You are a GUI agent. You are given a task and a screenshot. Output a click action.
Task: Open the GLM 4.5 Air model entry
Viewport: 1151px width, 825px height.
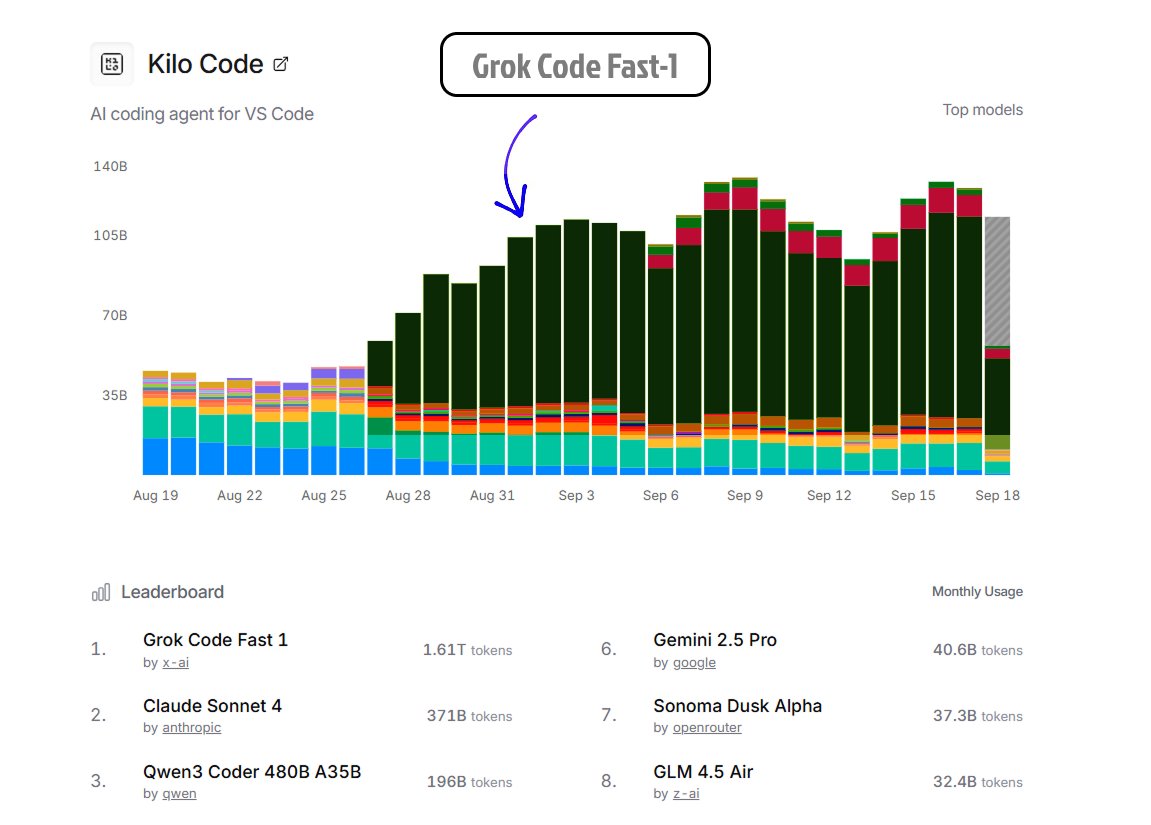click(703, 772)
